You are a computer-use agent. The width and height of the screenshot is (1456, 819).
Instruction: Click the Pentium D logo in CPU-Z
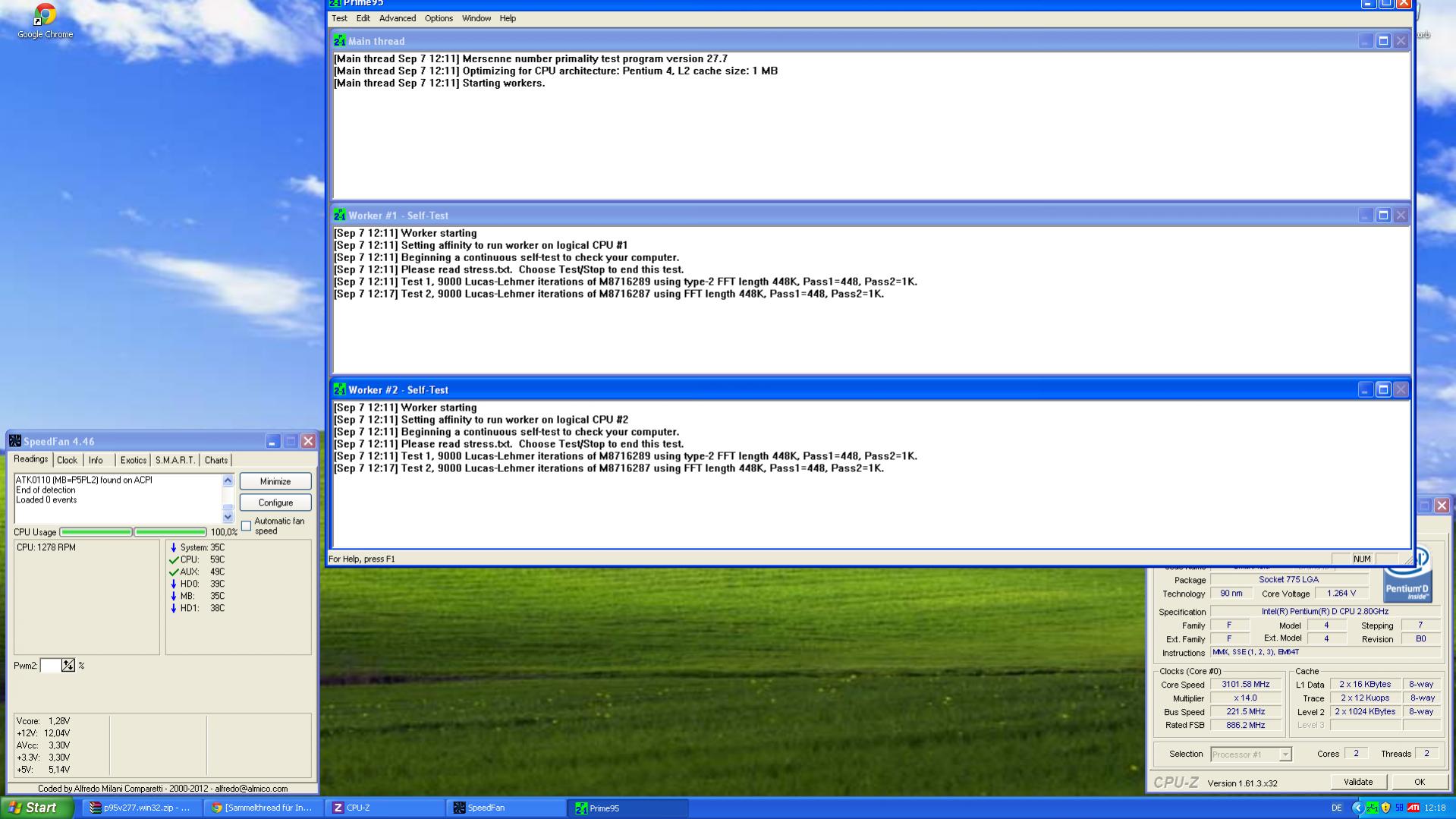click(x=1407, y=575)
